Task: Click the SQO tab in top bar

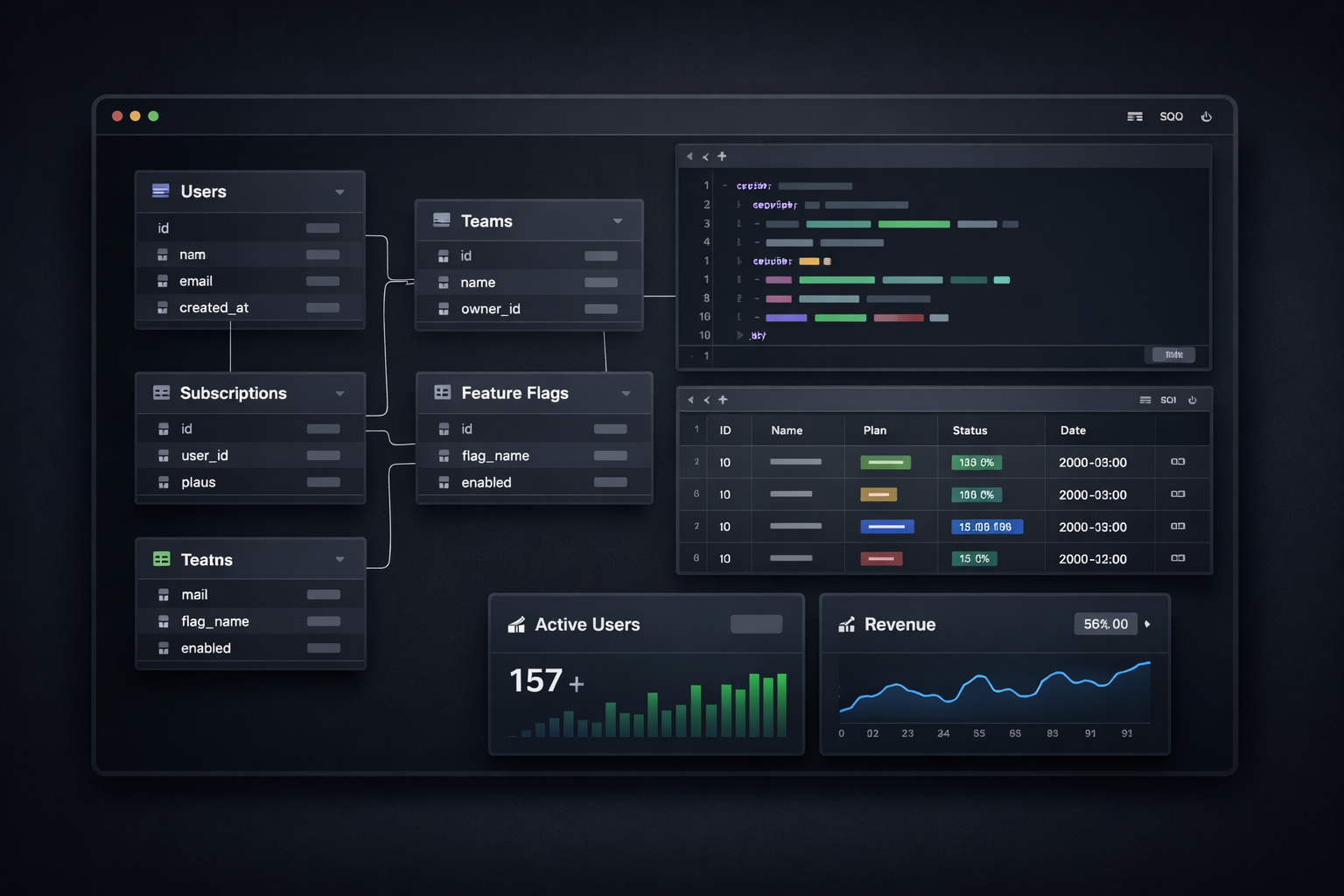Action: pyautogui.click(x=1172, y=116)
